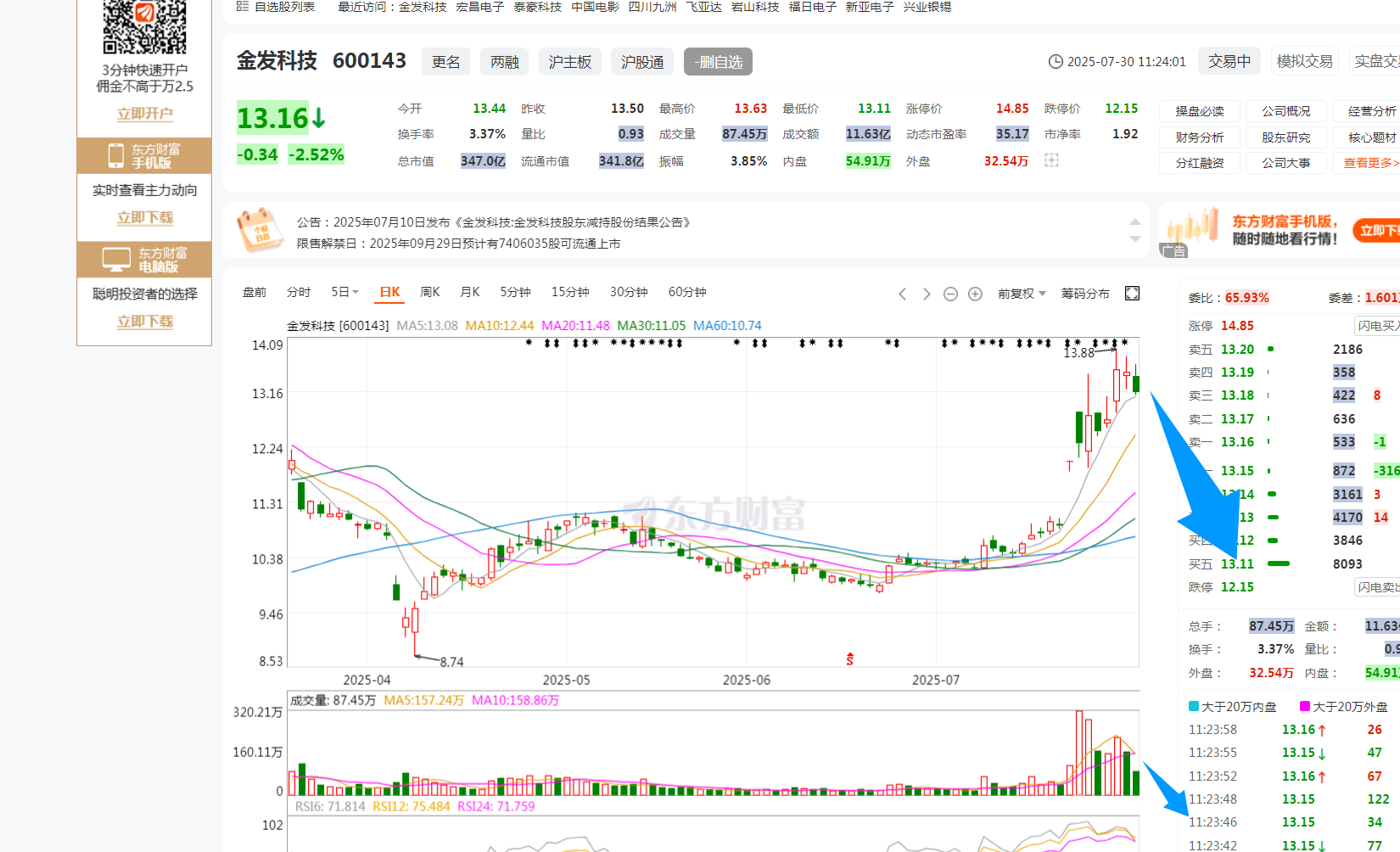The image size is (1400, 852).
Task: Click the clock icon beside the timestamp
Action: tap(1056, 62)
